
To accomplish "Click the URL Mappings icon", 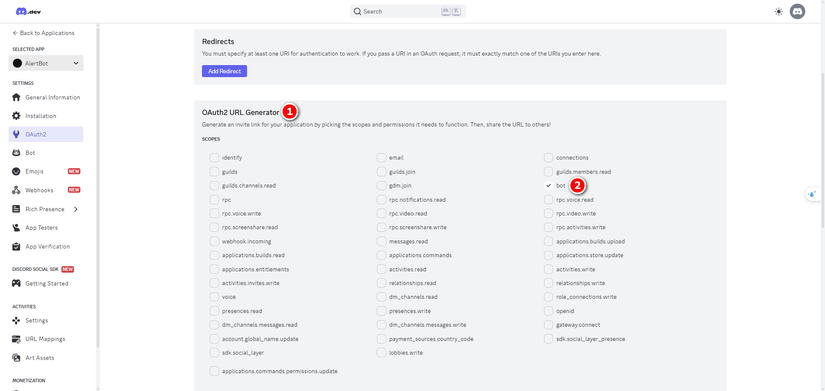I will [16, 339].
